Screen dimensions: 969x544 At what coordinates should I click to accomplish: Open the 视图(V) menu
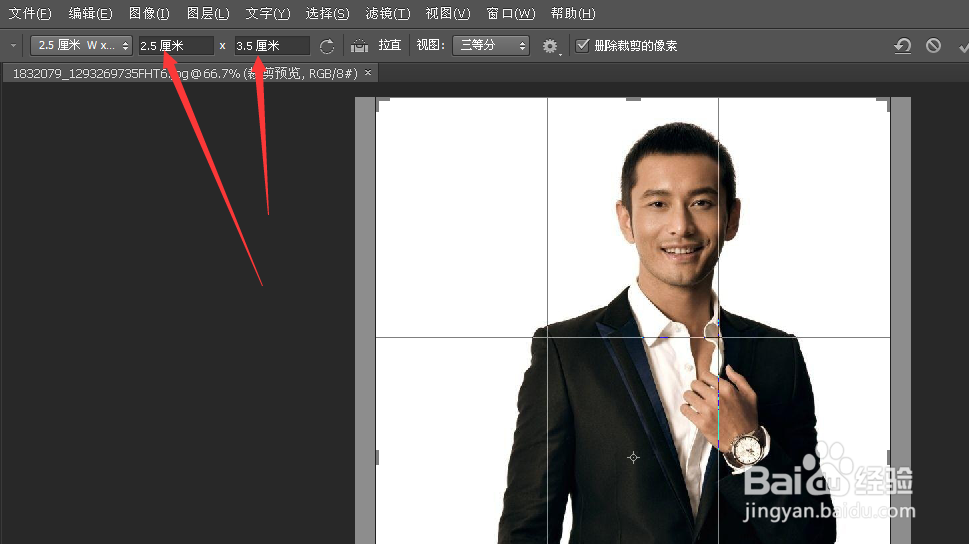[448, 13]
